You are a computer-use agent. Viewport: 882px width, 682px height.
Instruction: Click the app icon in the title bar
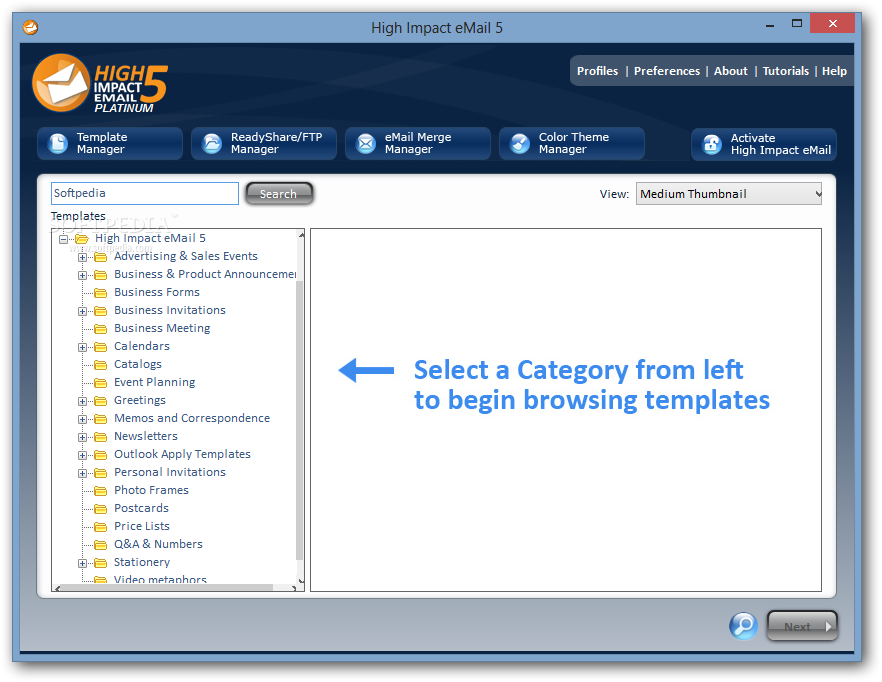30,27
